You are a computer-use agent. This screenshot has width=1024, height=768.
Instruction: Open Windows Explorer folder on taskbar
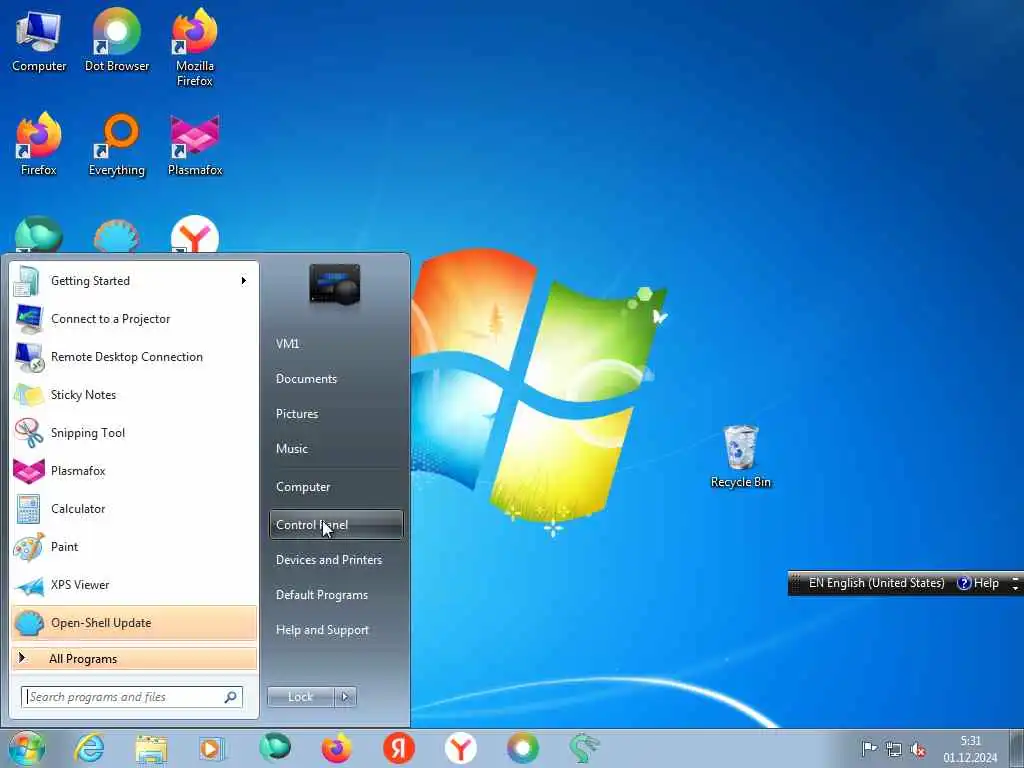(x=151, y=748)
